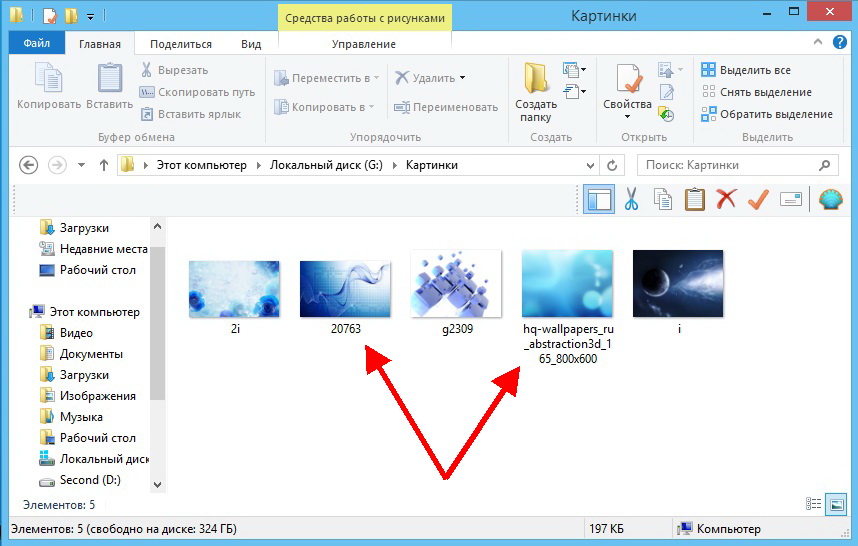Open the Управление tab
Viewport: 858px width, 546px height.
pyautogui.click(x=364, y=44)
